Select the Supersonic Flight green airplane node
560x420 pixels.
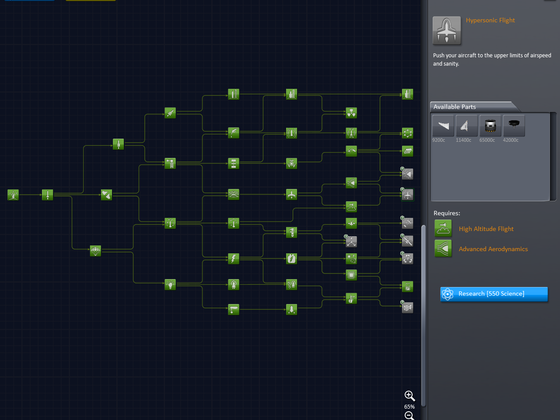coord(291,195)
